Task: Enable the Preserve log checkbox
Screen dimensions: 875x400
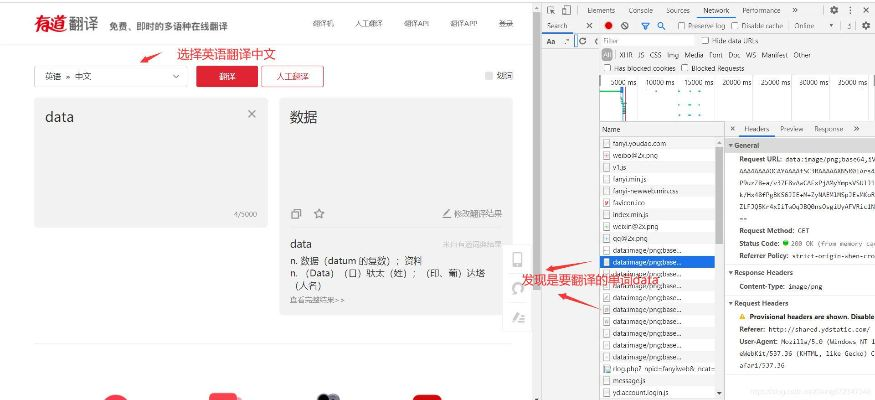Action: click(x=681, y=26)
